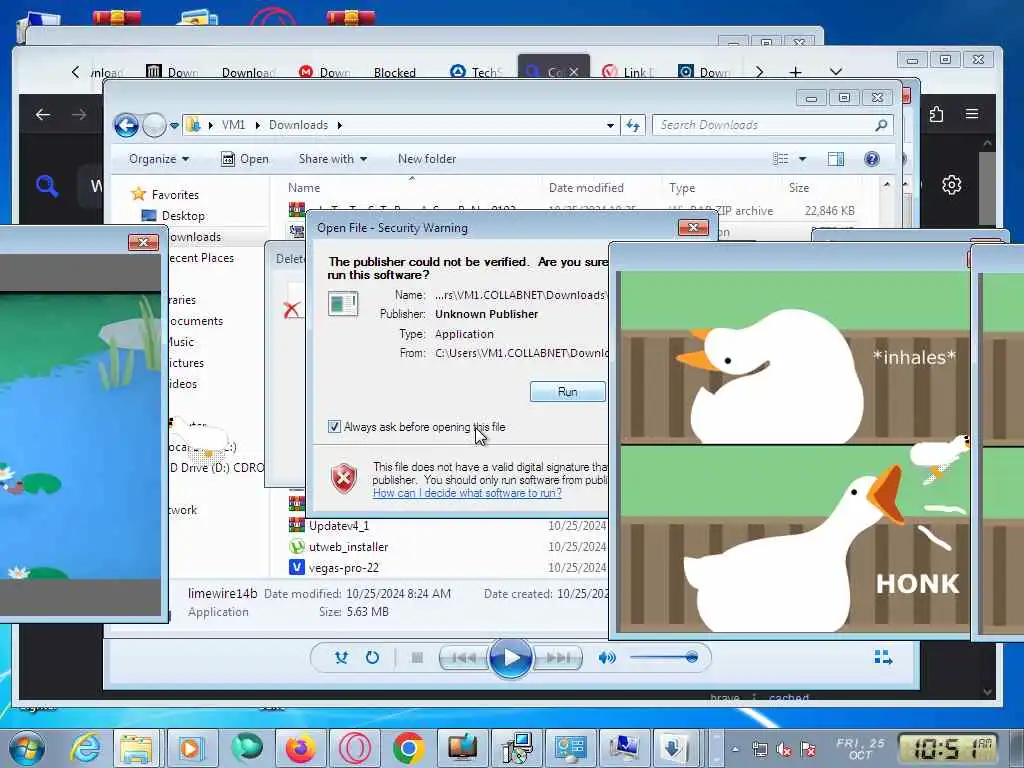Open Opera GX from the taskbar
This screenshot has width=1024, height=768.
(x=355, y=748)
